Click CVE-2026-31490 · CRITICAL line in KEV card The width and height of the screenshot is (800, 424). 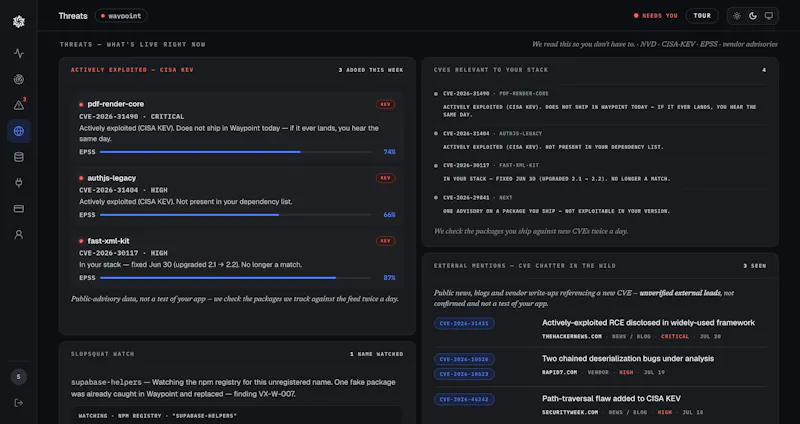point(132,117)
